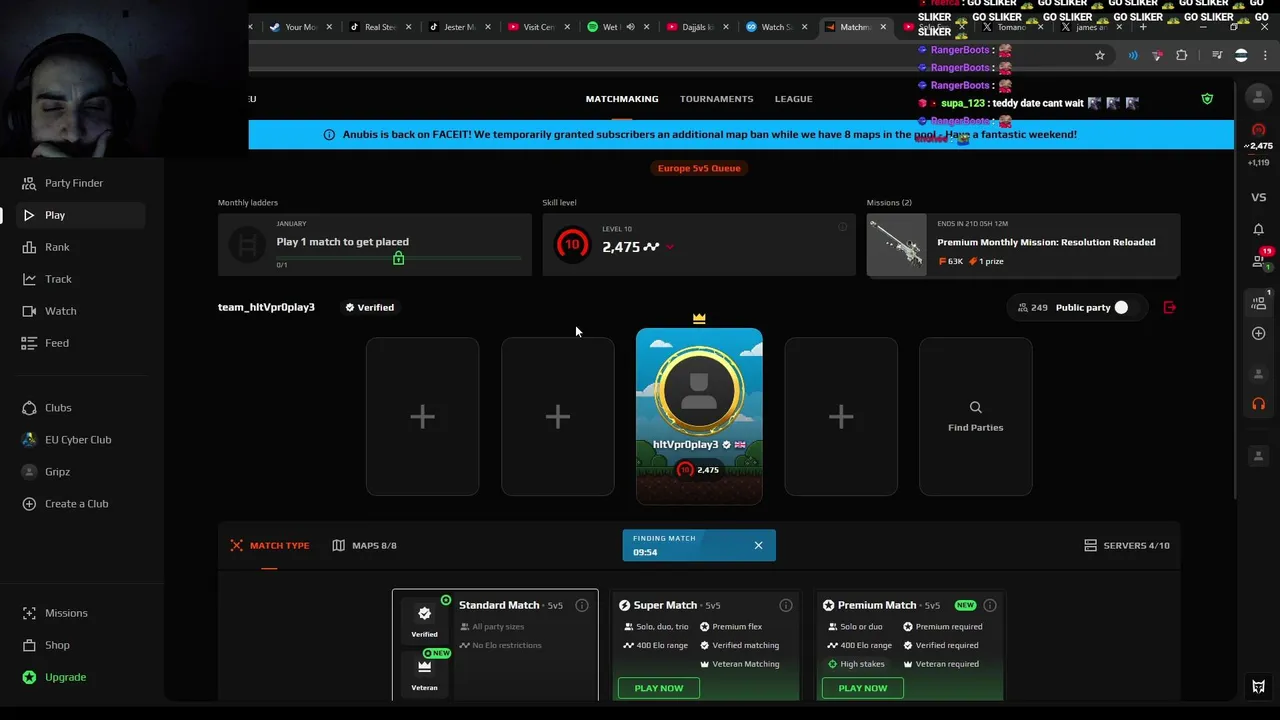Open friends list with 19 badge
Screen dimensions: 1280x720
pos(1260,260)
